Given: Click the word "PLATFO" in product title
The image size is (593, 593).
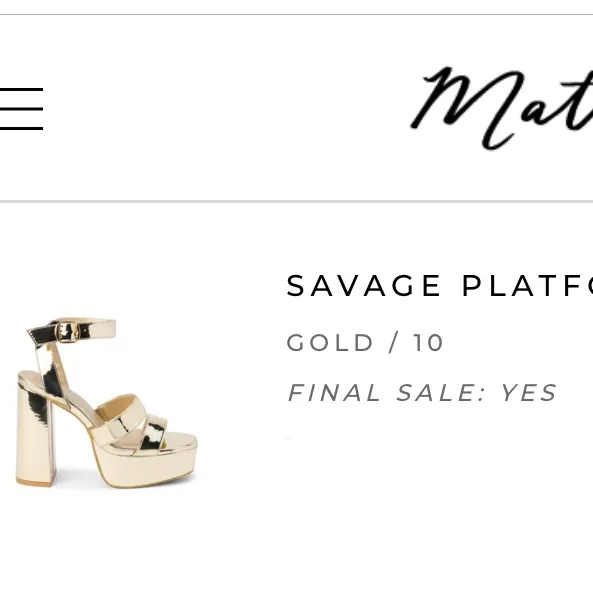Looking at the screenshot, I should pyautogui.click(x=528, y=286).
